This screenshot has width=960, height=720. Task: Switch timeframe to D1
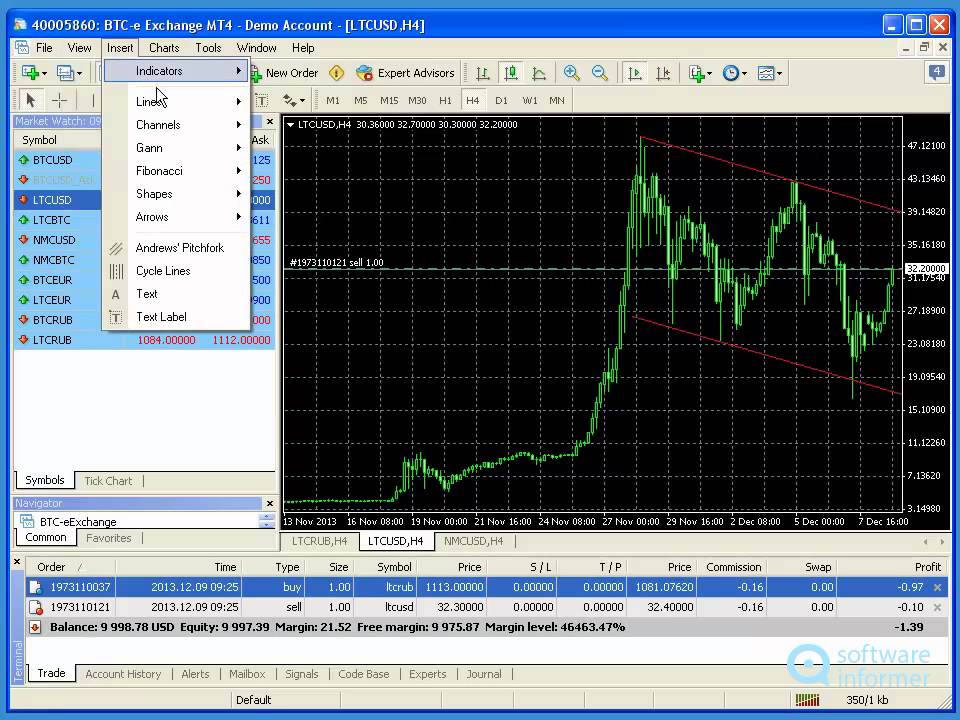click(501, 100)
